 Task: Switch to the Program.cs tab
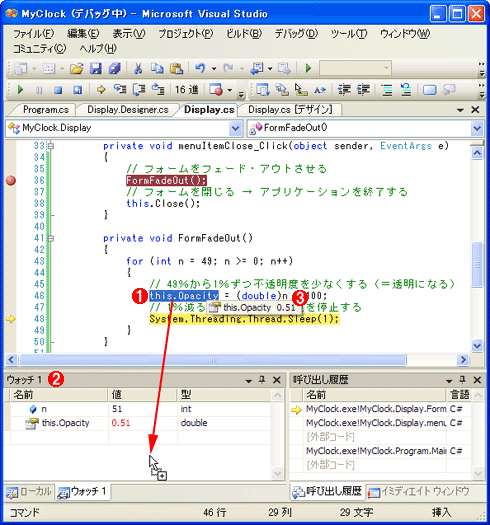click(x=46, y=110)
